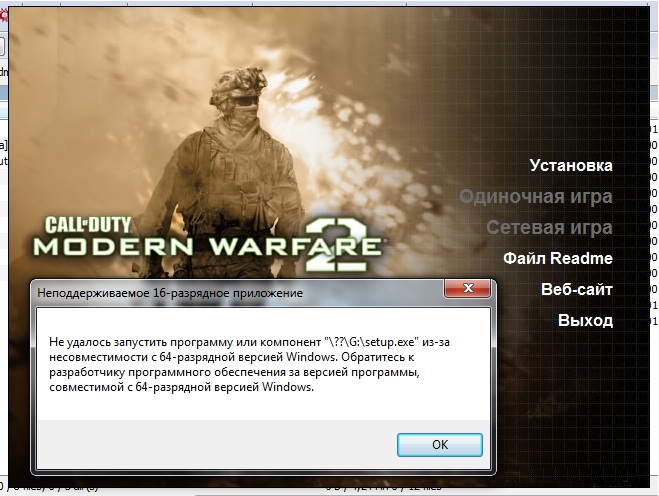This screenshot has height=496, width=659.
Task: Click the toolbar button at the left edge
Action: (x=3, y=46)
